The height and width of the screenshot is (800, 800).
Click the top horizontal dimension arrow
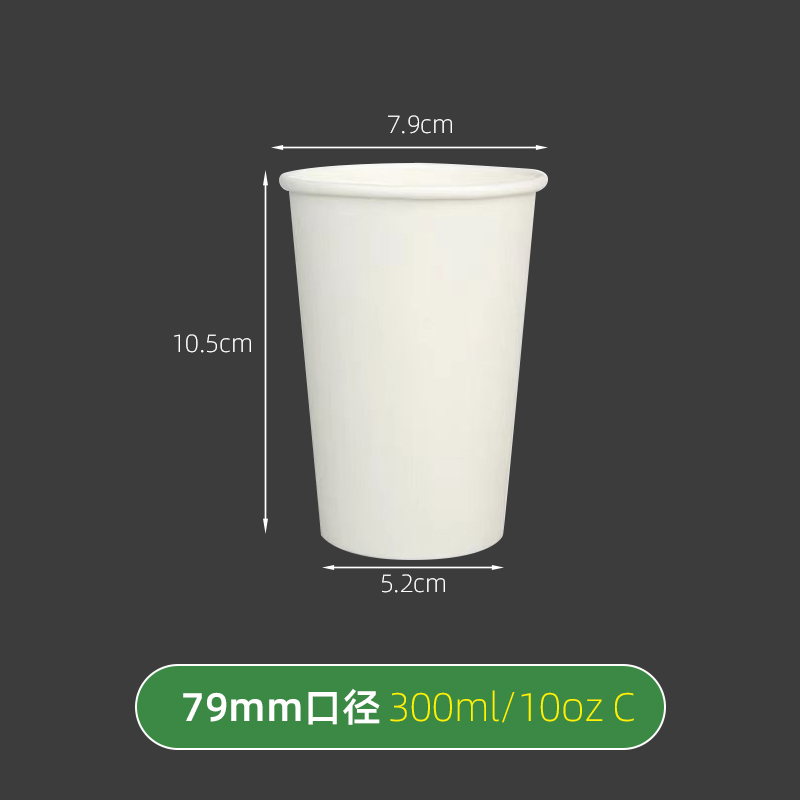(409, 147)
